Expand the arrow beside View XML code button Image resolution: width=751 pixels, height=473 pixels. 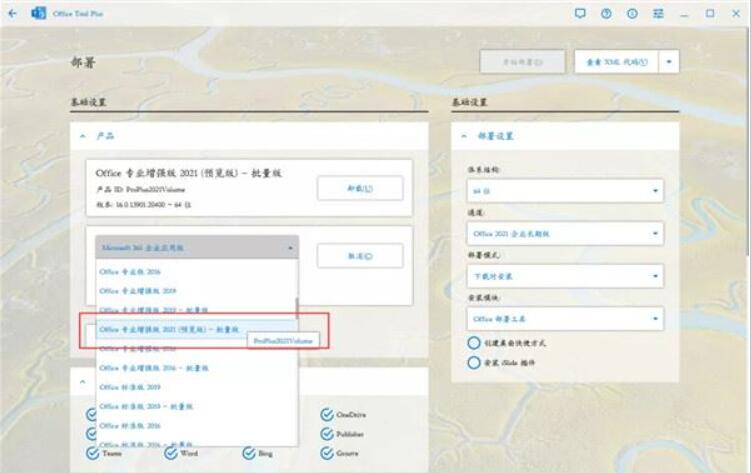[669, 61]
